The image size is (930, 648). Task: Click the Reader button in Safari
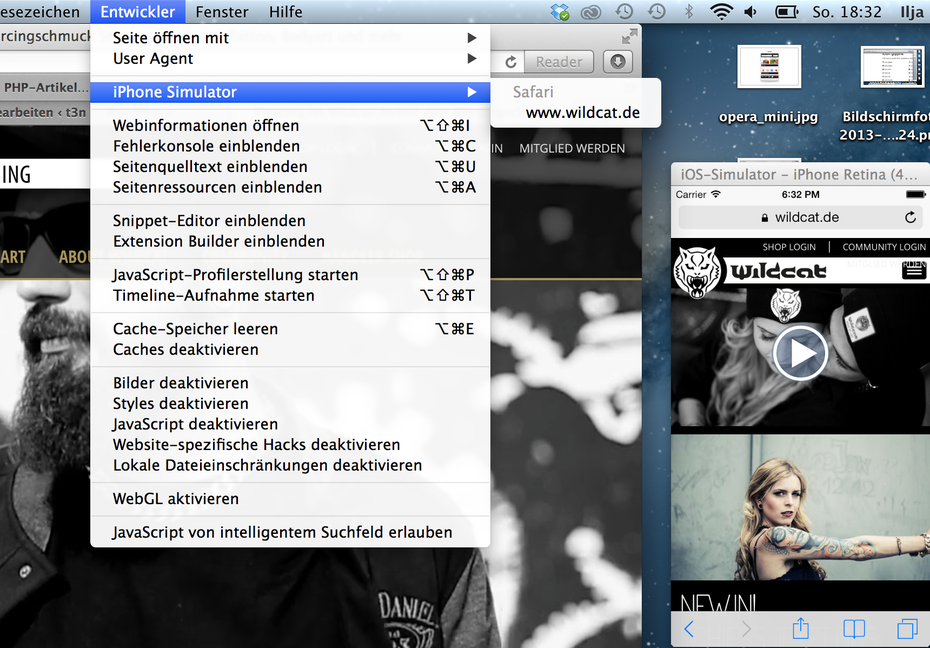point(559,62)
